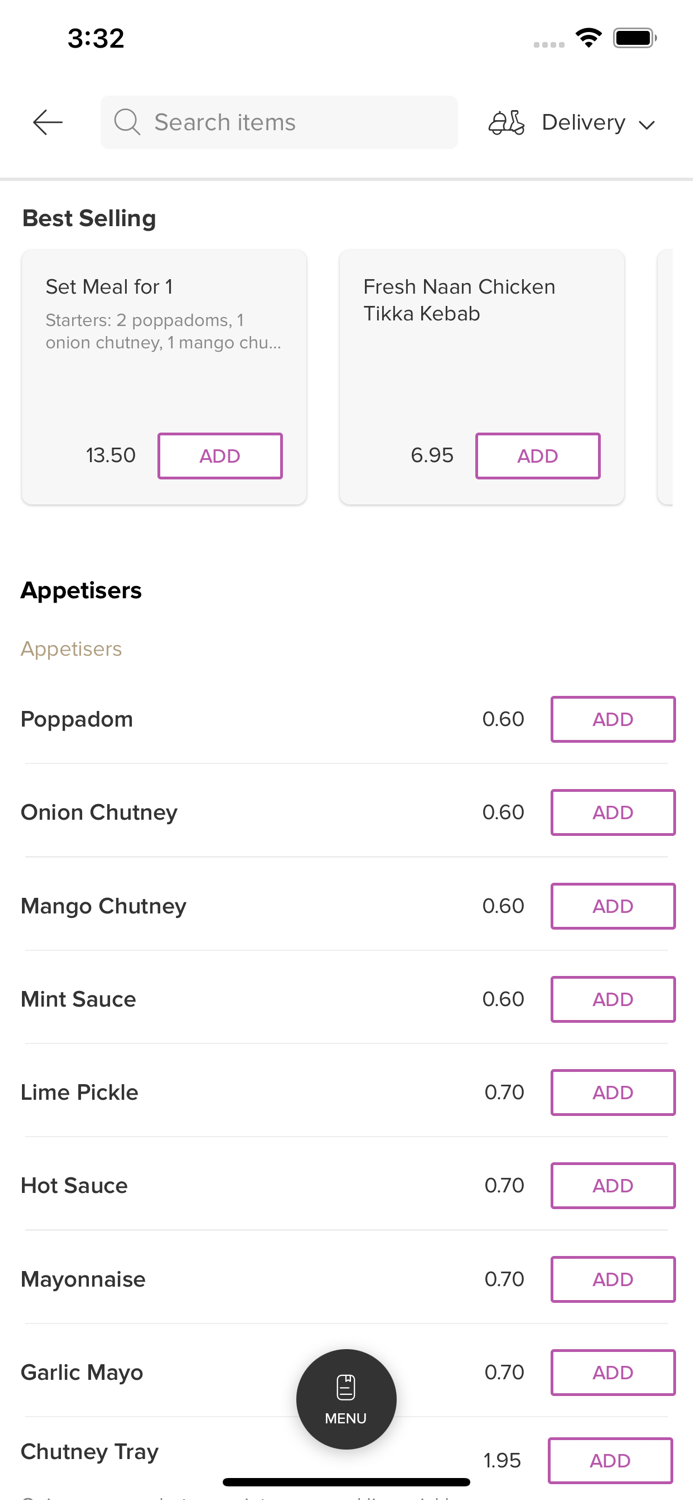
Task: Add the Chutney Tray item
Action: 611,1461
